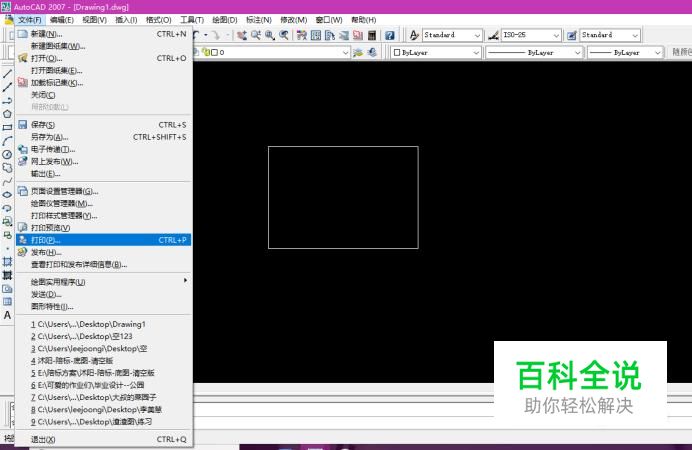Select the Spline tool
This screenshot has width=692, height=450.
coord(7,181)
